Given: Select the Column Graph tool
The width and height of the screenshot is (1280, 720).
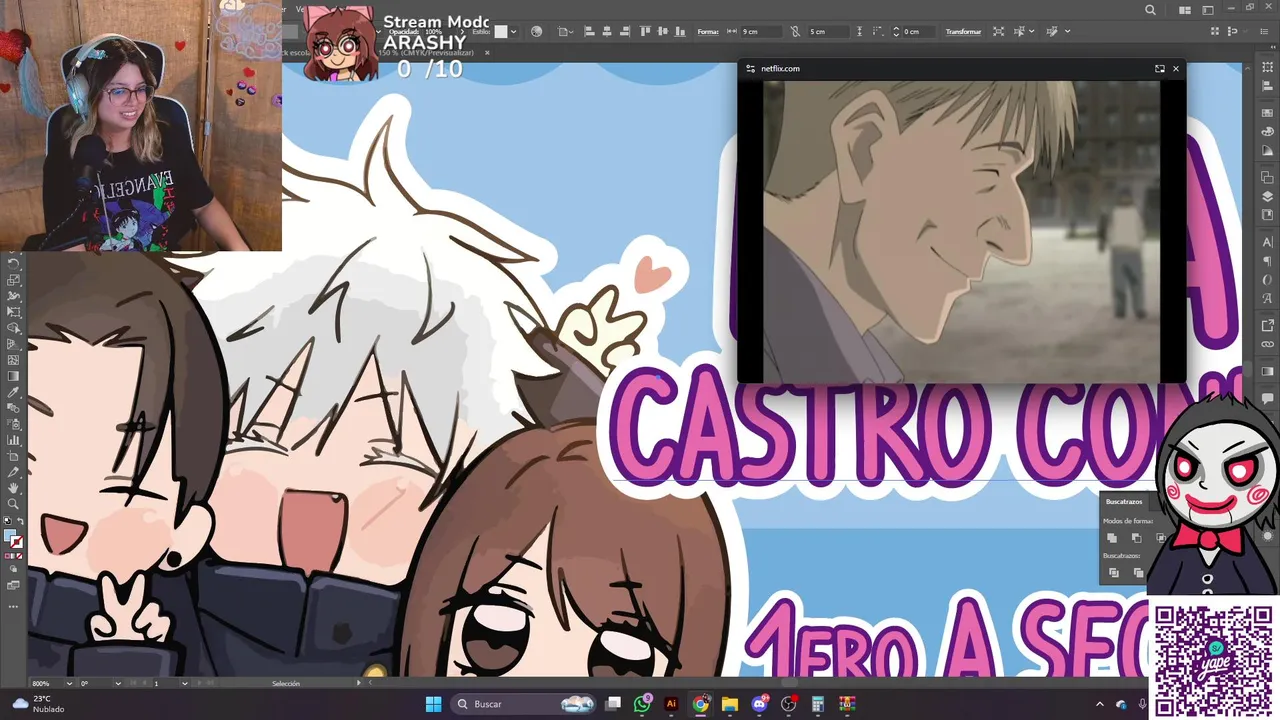Looking at the screenshot, I should (x=14, y=440).
